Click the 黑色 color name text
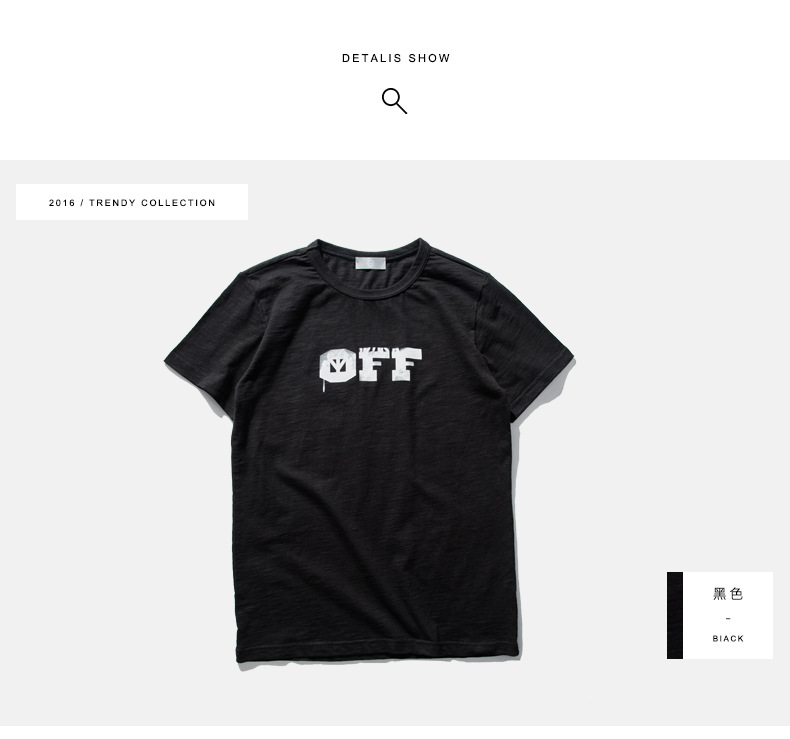 point(728,594)
